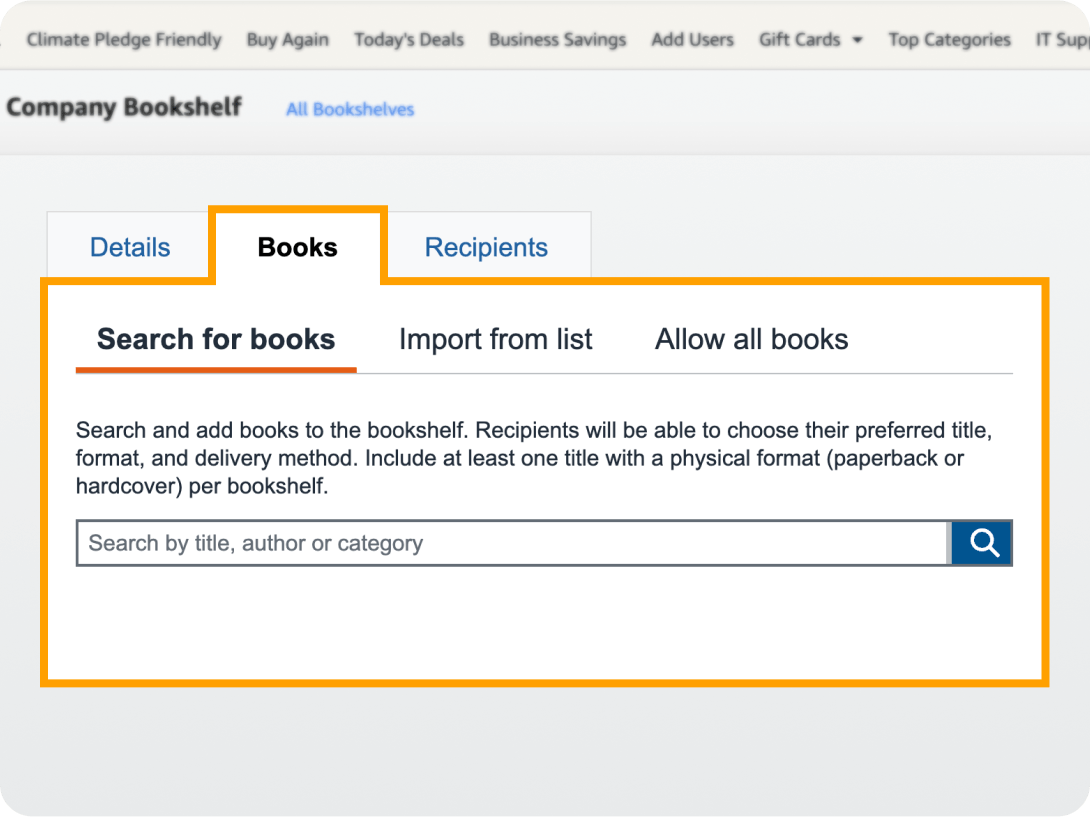Open Business Savings from the top navigation
1090x817 pixels.
click(x=557, y=40)
